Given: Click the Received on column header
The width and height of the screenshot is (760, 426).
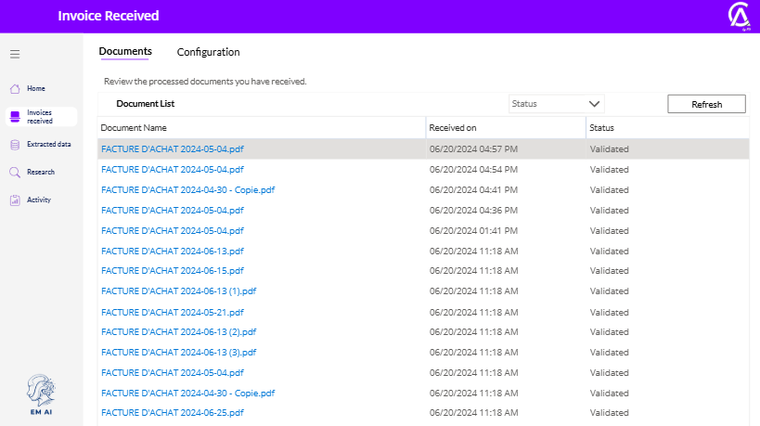Looking at the screenshot, I should (453, 128).
